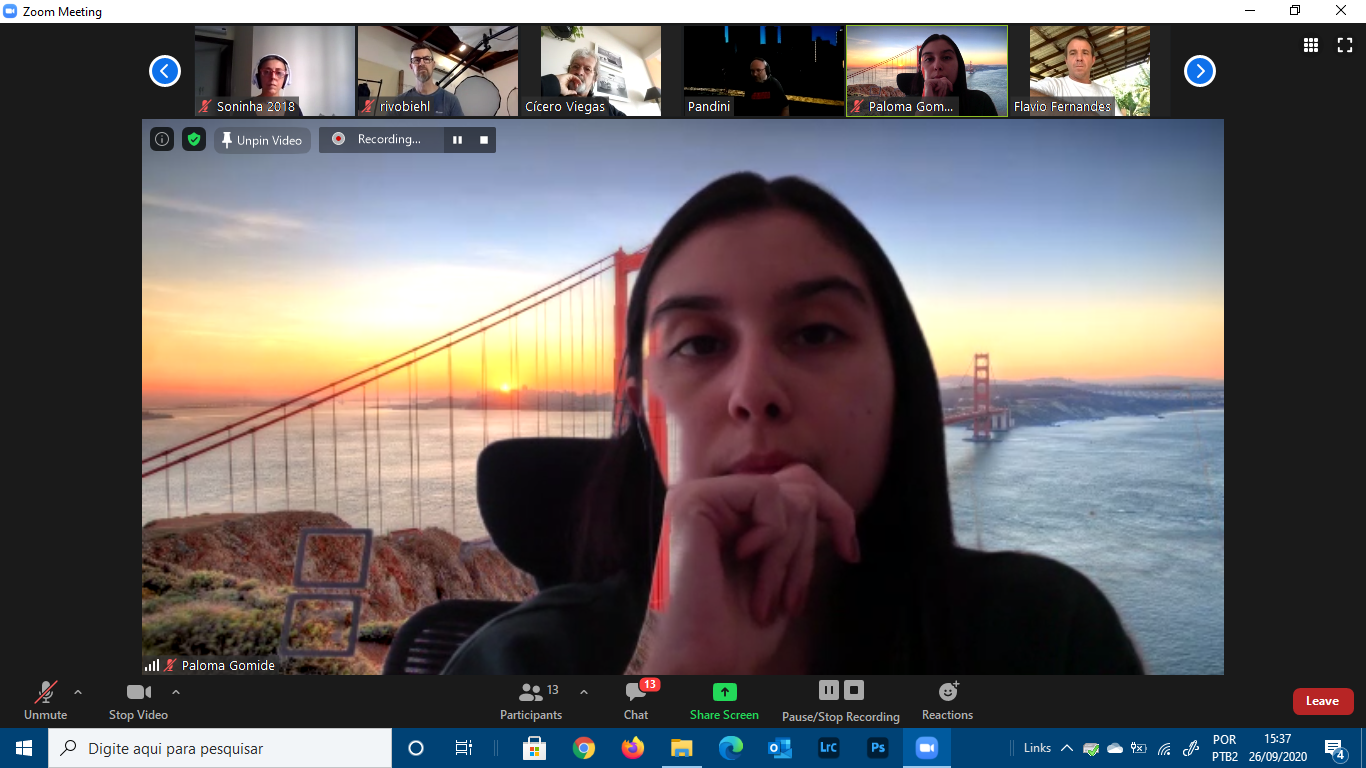Expand audio options arrow next to Unmute
The width and height of the screenshot is (1366, 768).
point(78,692)
